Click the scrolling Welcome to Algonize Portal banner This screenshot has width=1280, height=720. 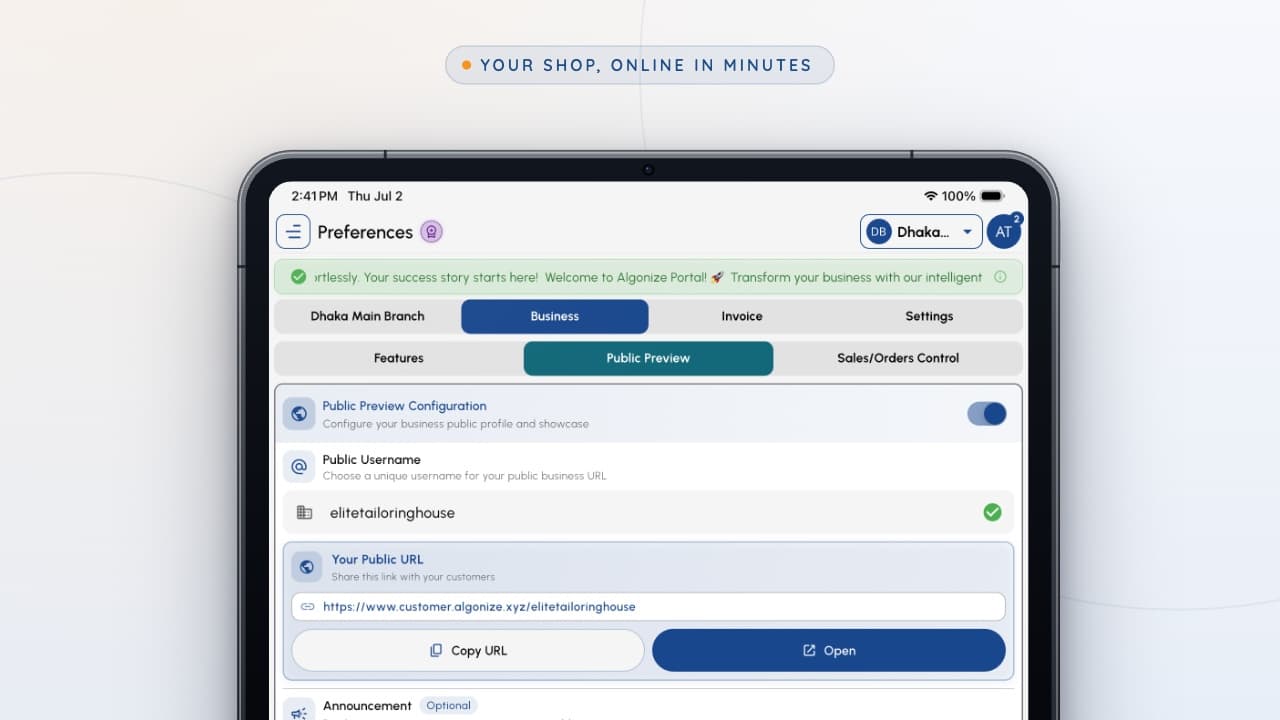click(x=648, y=277)
